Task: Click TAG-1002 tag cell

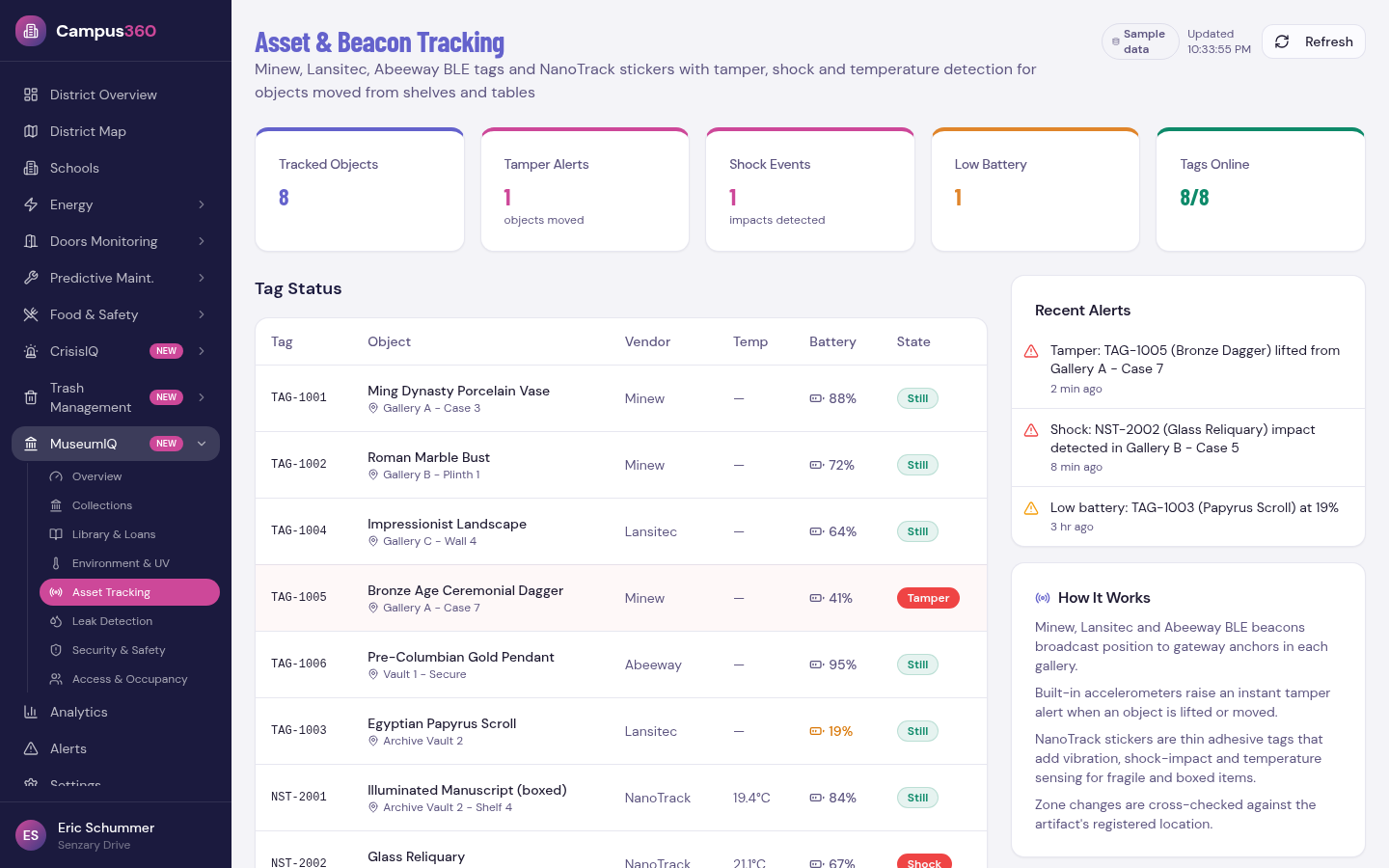Action: 299,464
